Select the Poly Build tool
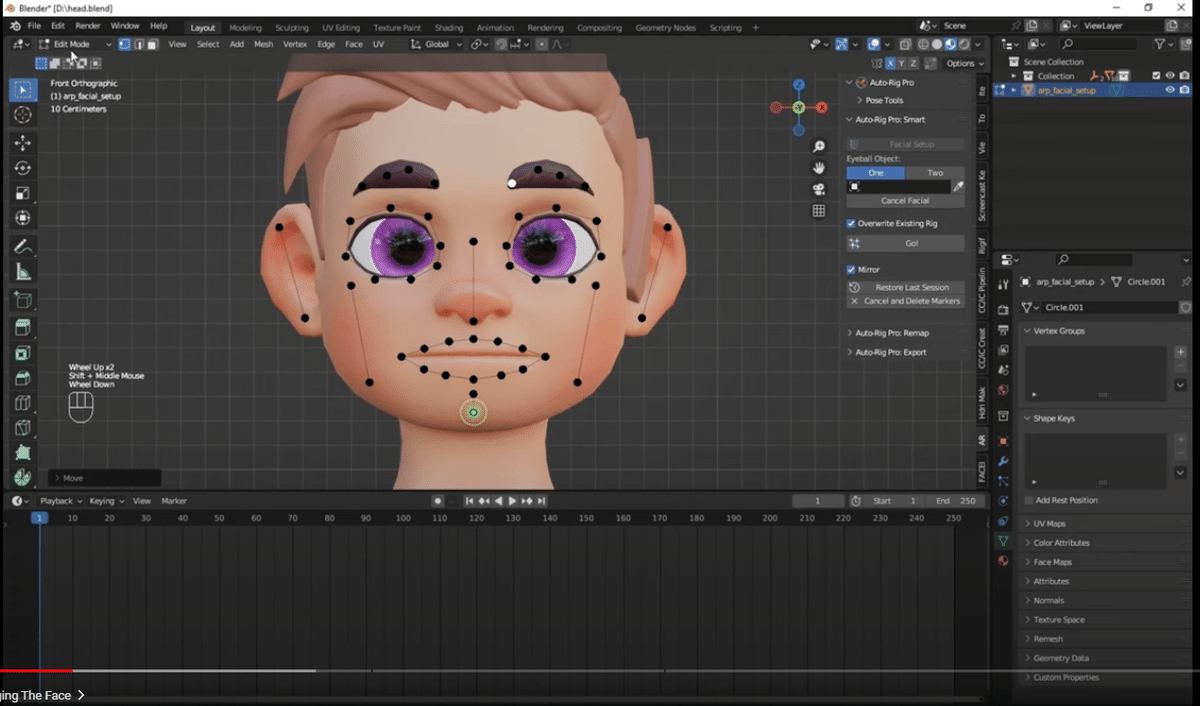Screen dimensions: 1200x706 tap(23, 453)
